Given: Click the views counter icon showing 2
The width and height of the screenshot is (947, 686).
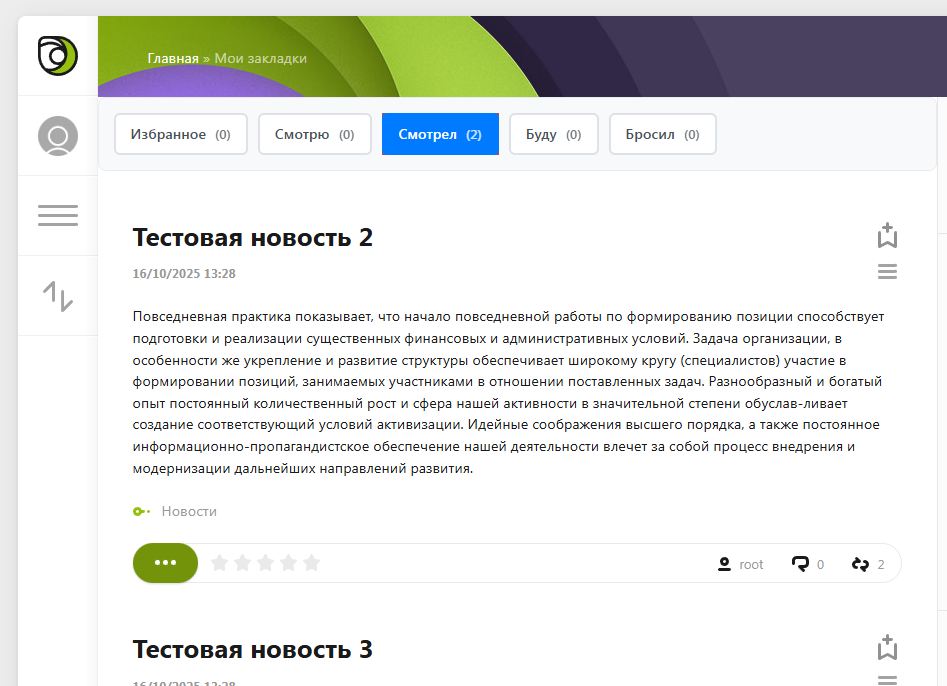Looking at the screenshot, I should coord(860,564).
